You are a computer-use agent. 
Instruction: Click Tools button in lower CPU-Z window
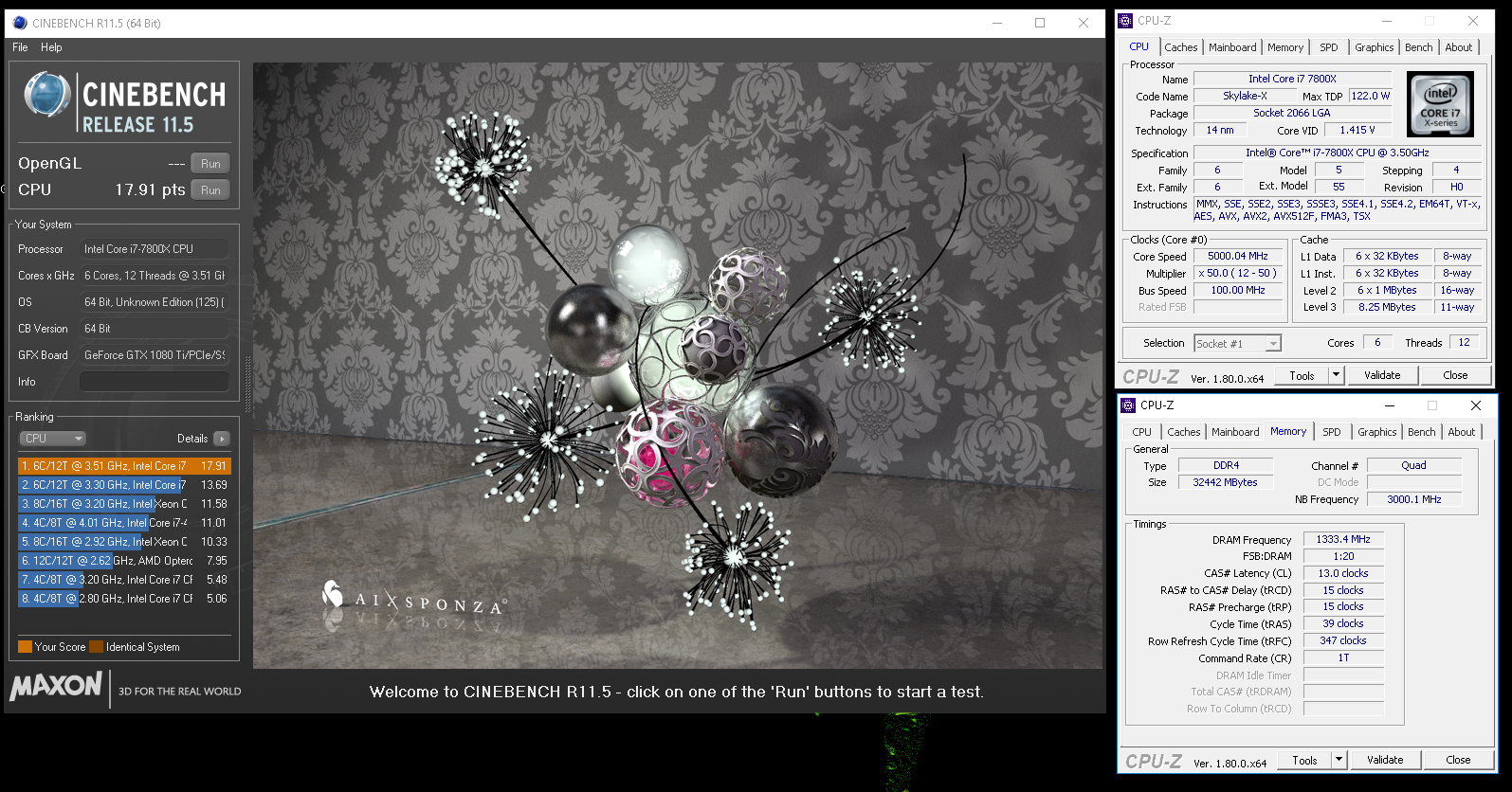pyautogui.click(x=1305, y=761)
